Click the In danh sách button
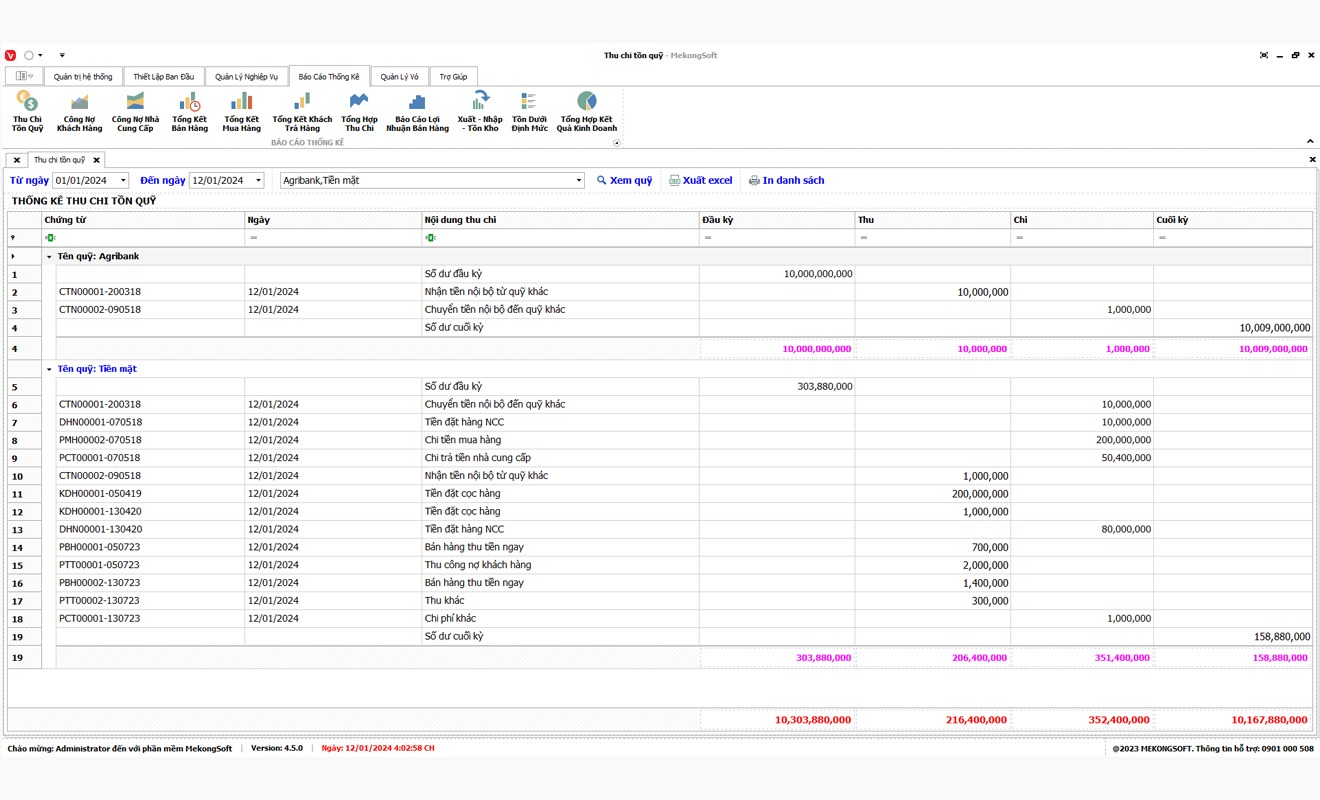This screenshot has width=1320, height=800. (x=786, y=181)
